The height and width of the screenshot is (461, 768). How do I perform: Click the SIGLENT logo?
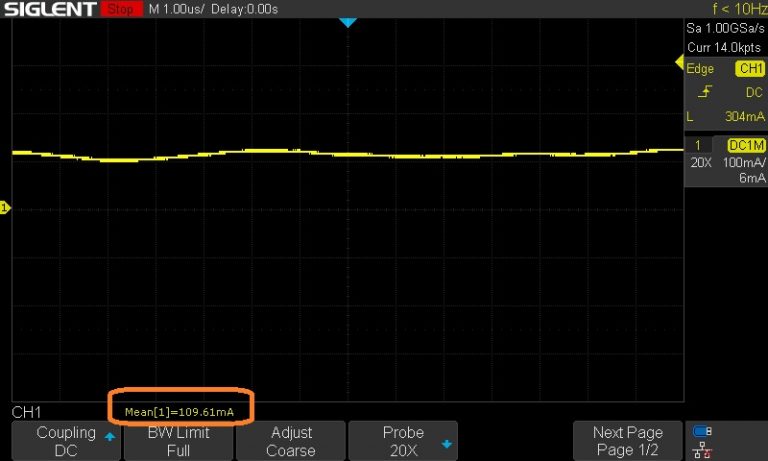coord(49,9)
